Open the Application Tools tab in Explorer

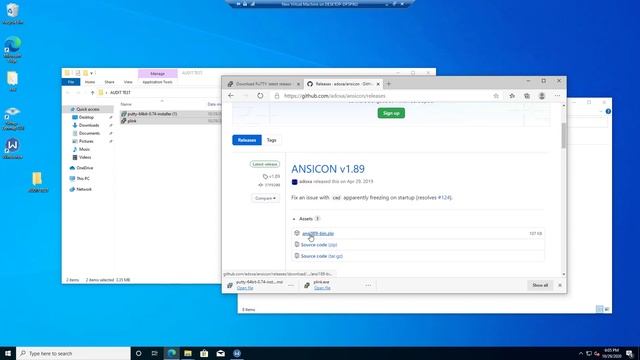tap(158, 82)
